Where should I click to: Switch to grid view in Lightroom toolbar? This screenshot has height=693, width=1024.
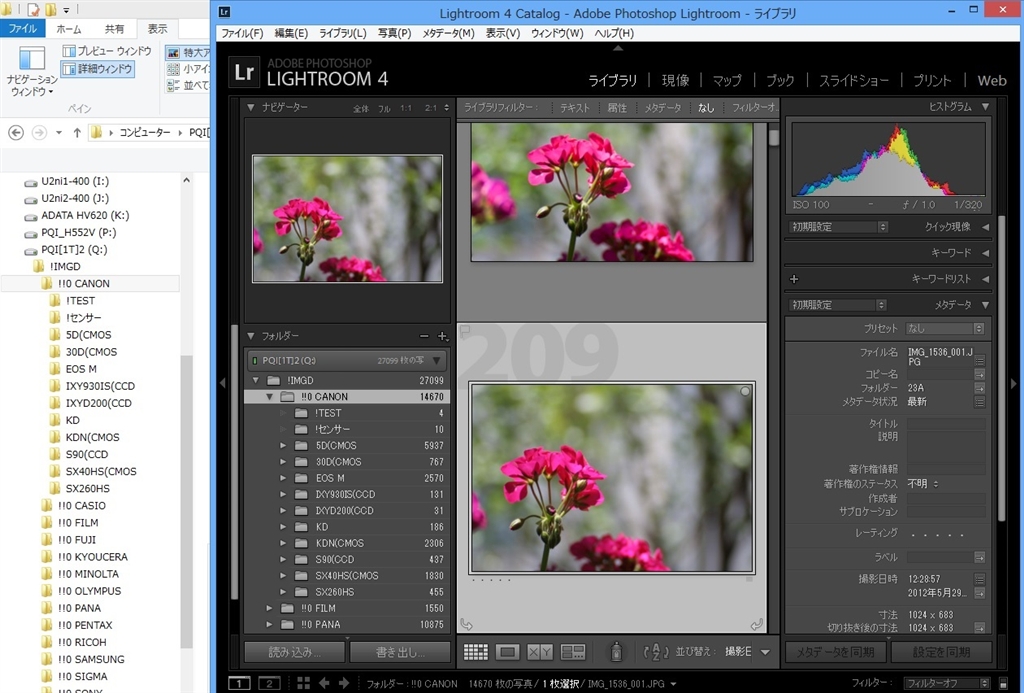[475, 651]
